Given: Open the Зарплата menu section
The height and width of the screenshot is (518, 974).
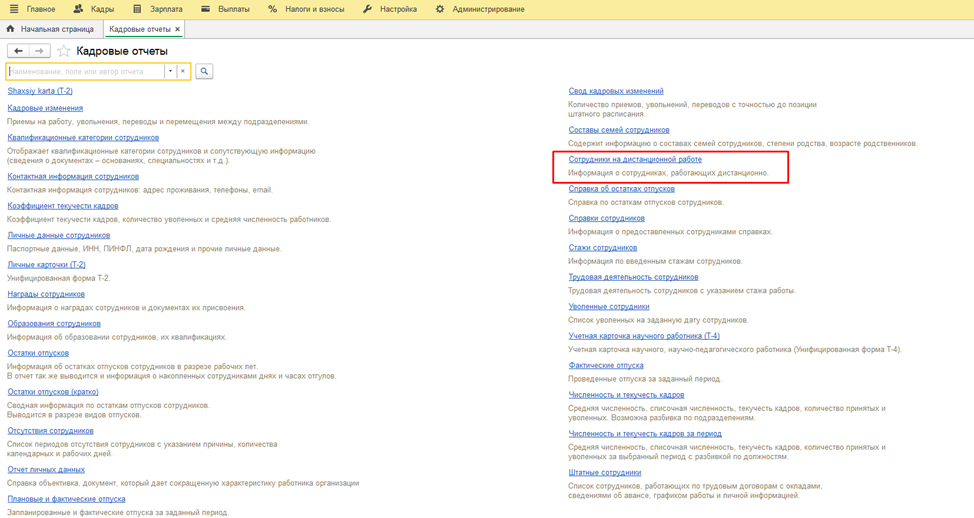Looking at the screenshot, I should tap(166, 9).
